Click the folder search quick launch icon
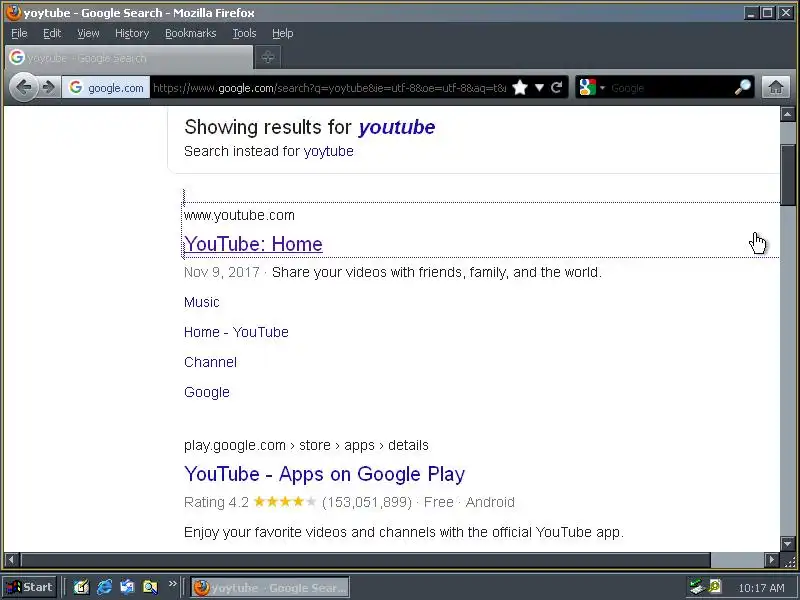The width and height of the screenshot is (800, 600). tap(151, 587)
